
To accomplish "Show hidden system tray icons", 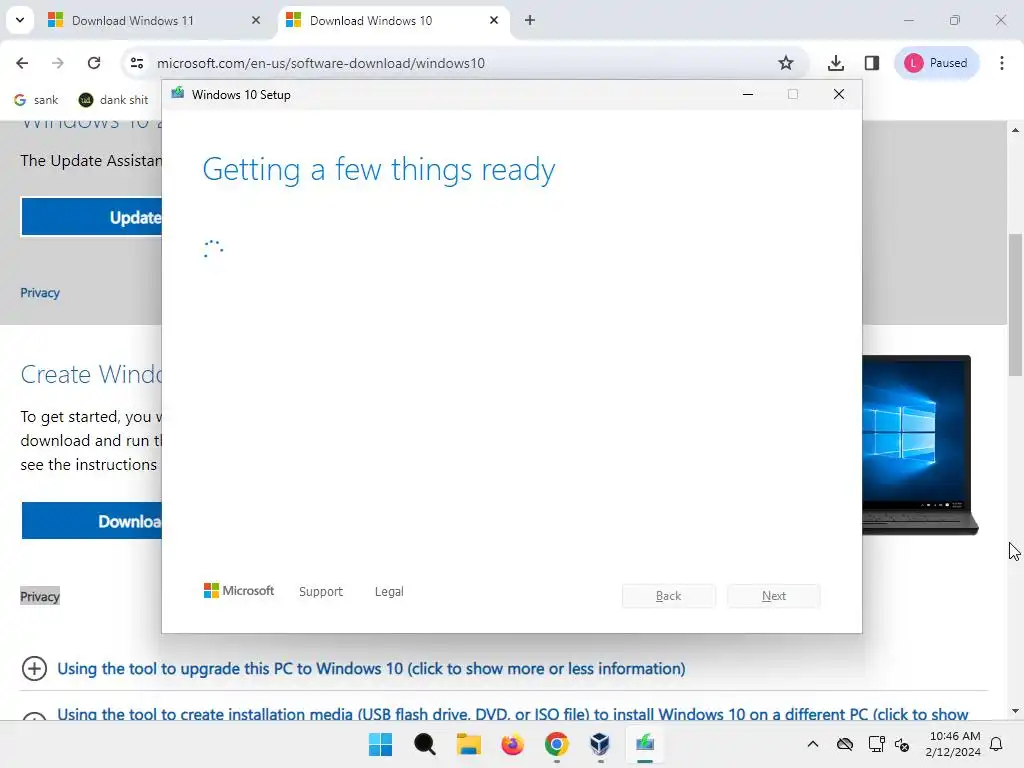I will click(x=812, y=744).
